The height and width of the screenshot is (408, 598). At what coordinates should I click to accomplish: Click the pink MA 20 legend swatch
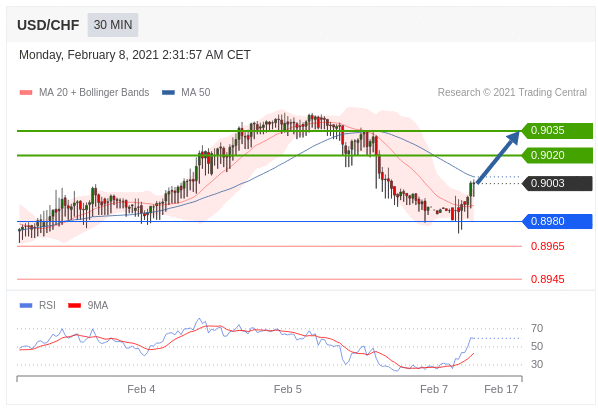pos(26,92)
